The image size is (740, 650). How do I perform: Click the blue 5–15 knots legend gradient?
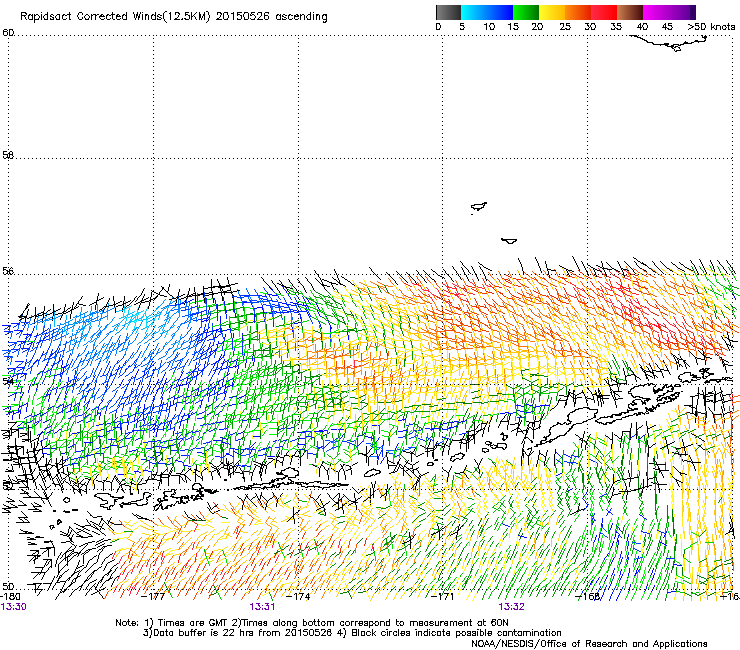click(487, 12)
